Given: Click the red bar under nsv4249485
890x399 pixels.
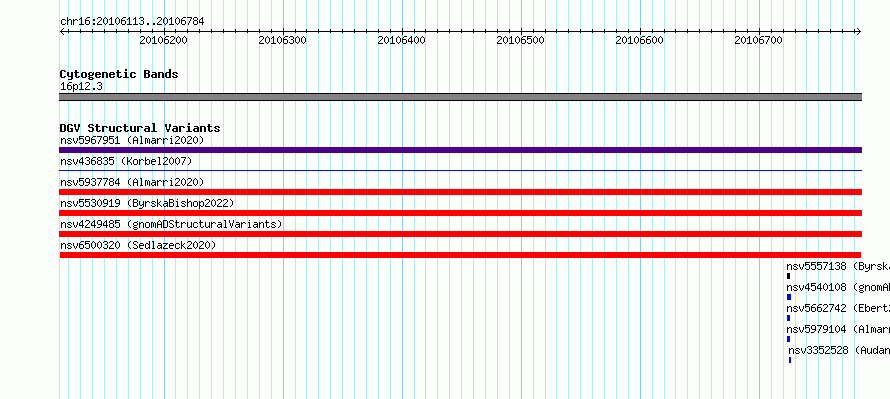Looking at the screenshot, I should coord(460,234).
